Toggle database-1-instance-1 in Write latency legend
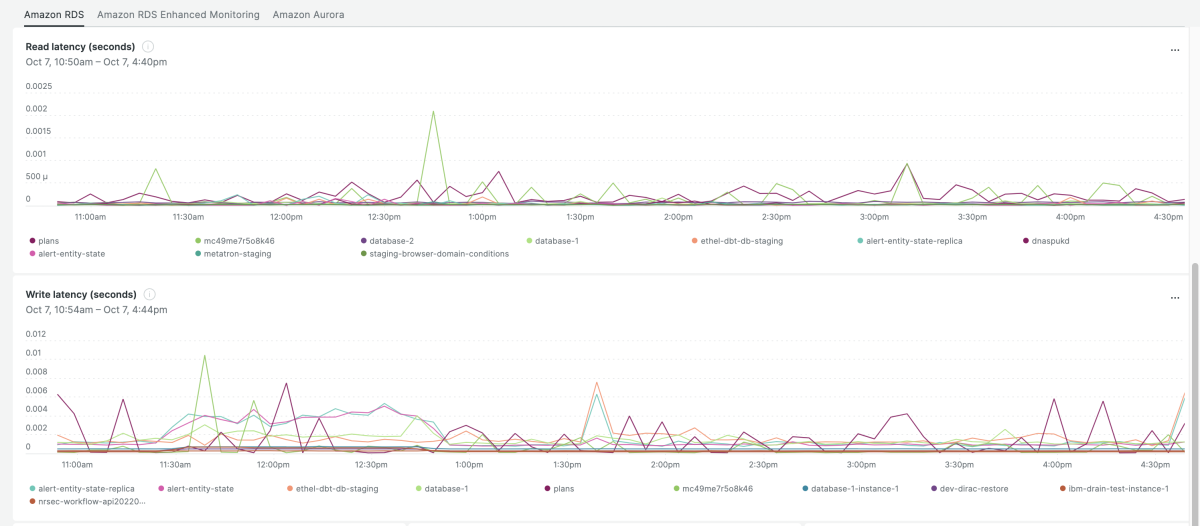This screenshot has height=526, width=1200. 855,489
